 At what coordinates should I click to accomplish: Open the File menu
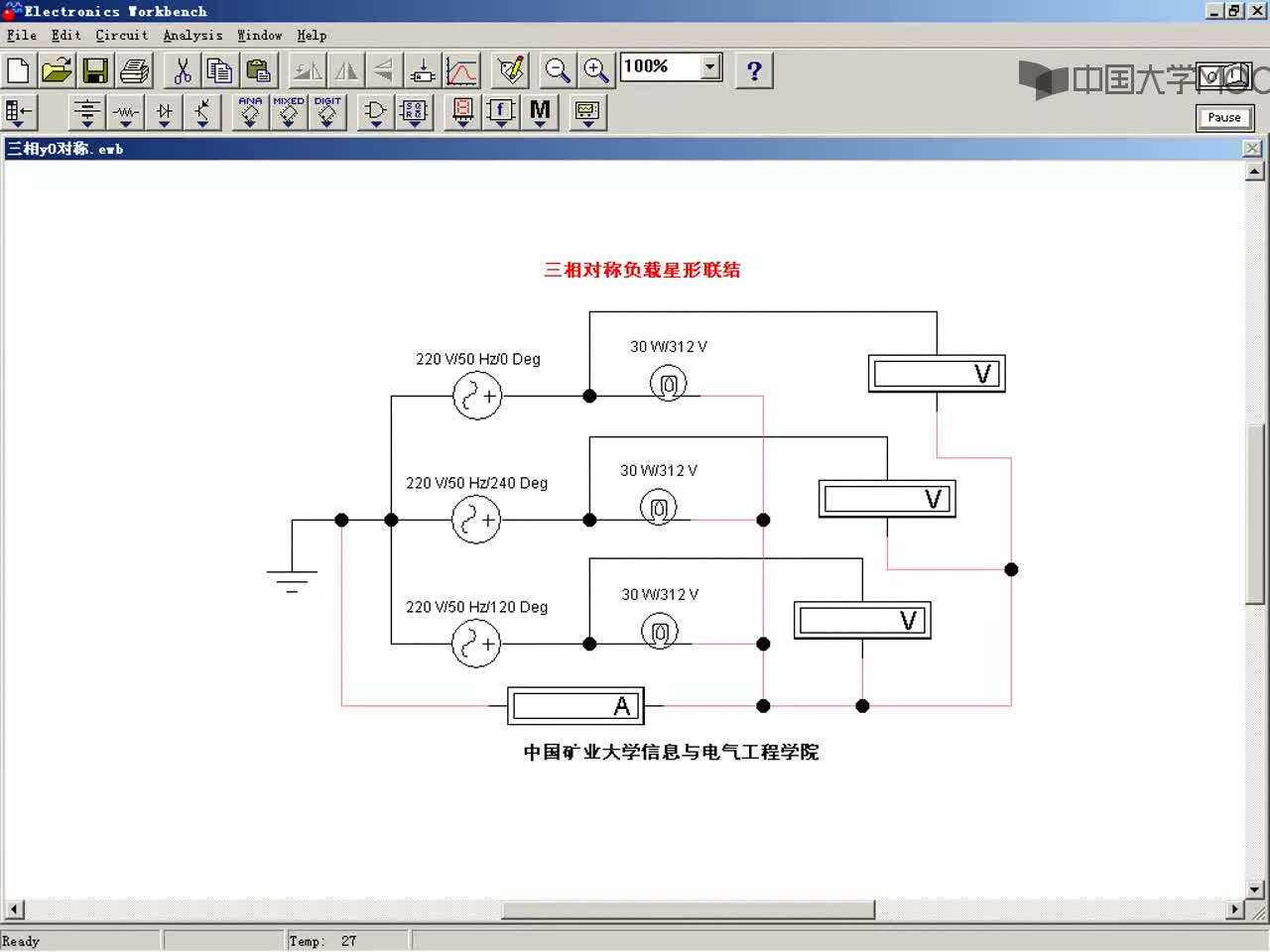(x=22, y=36)
